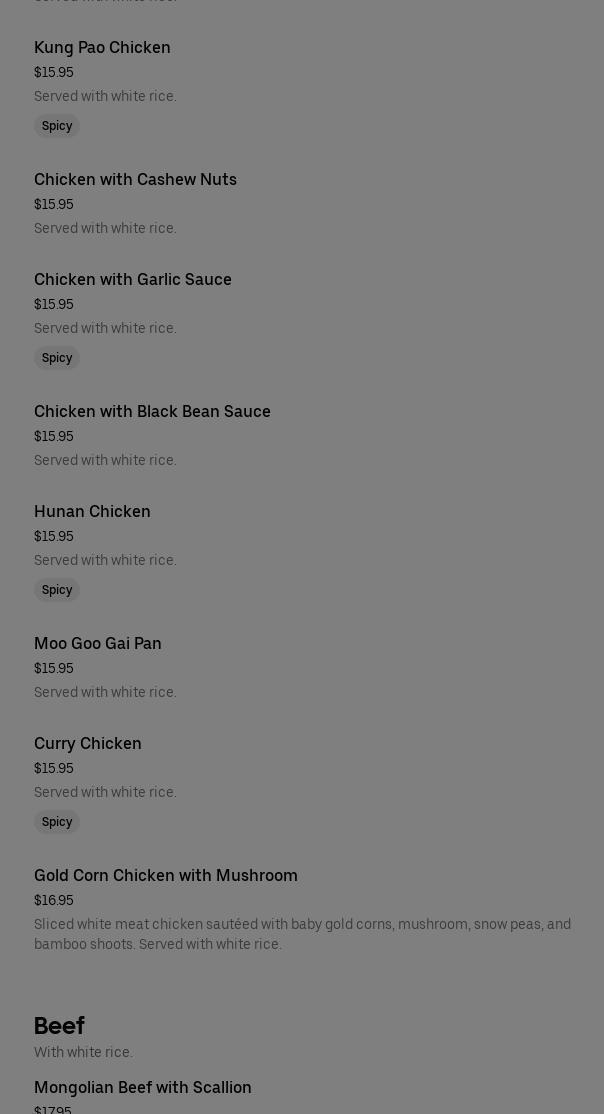The image size is (604, 1114).
Task: Click the Spicy tag under Chicken with Garlic Sauce
Action: (57, 358)
